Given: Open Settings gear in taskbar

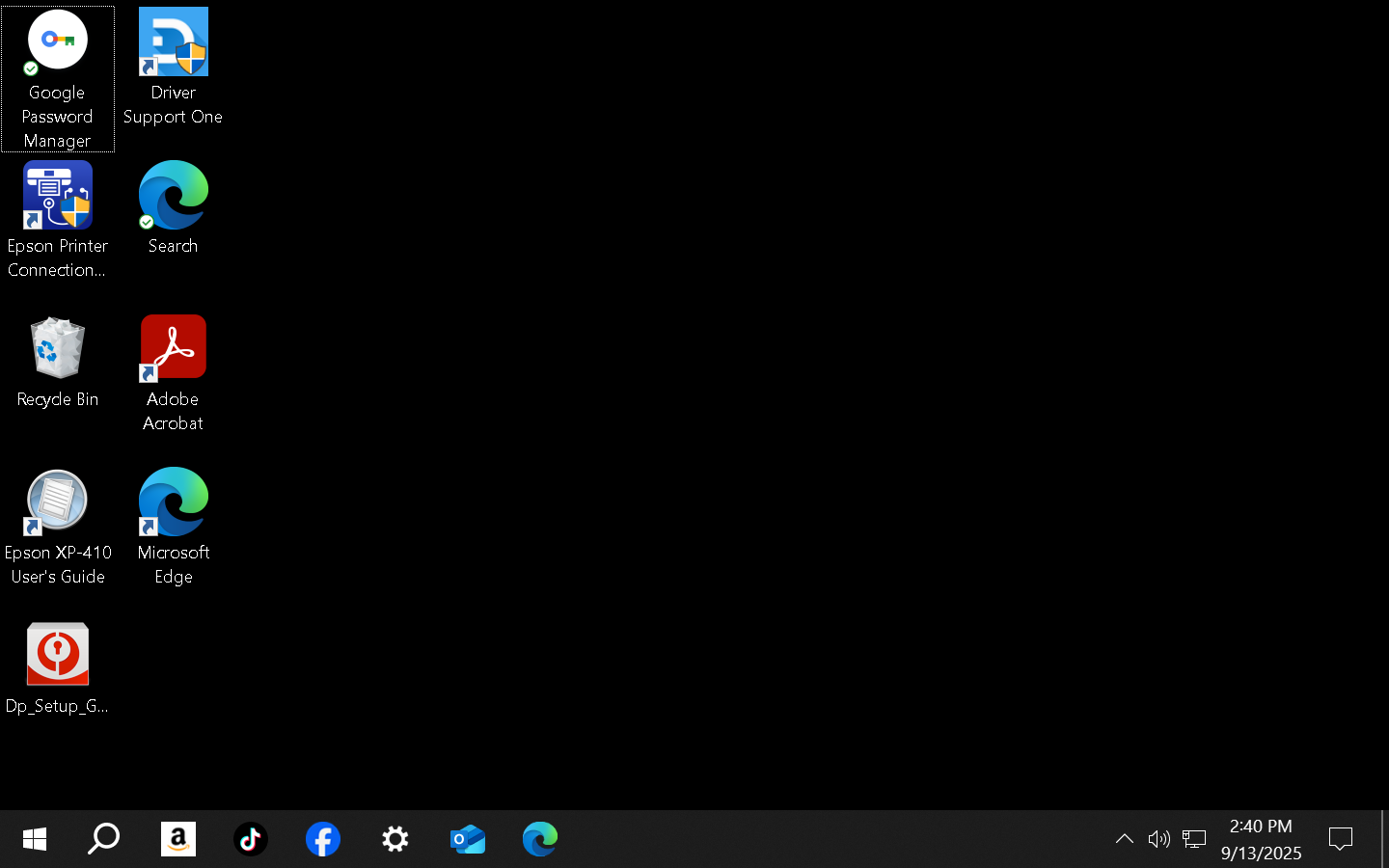Looking at the screenshot, I should [395, 839].
